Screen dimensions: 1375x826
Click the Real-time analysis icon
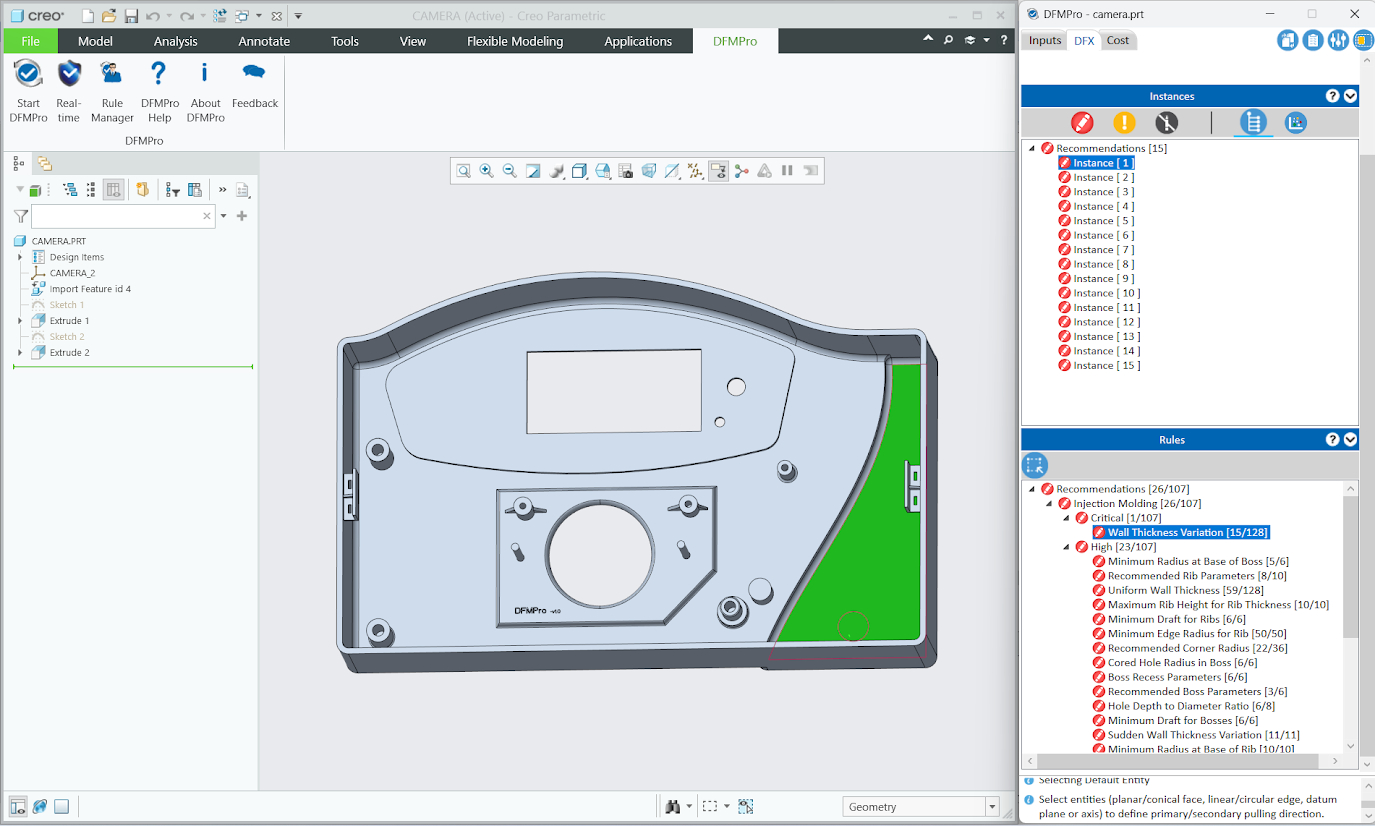point(68,74)
